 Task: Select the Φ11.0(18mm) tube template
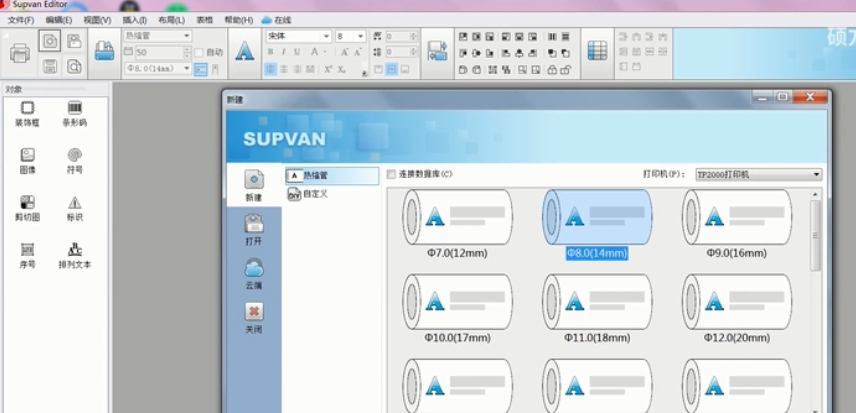597,308
